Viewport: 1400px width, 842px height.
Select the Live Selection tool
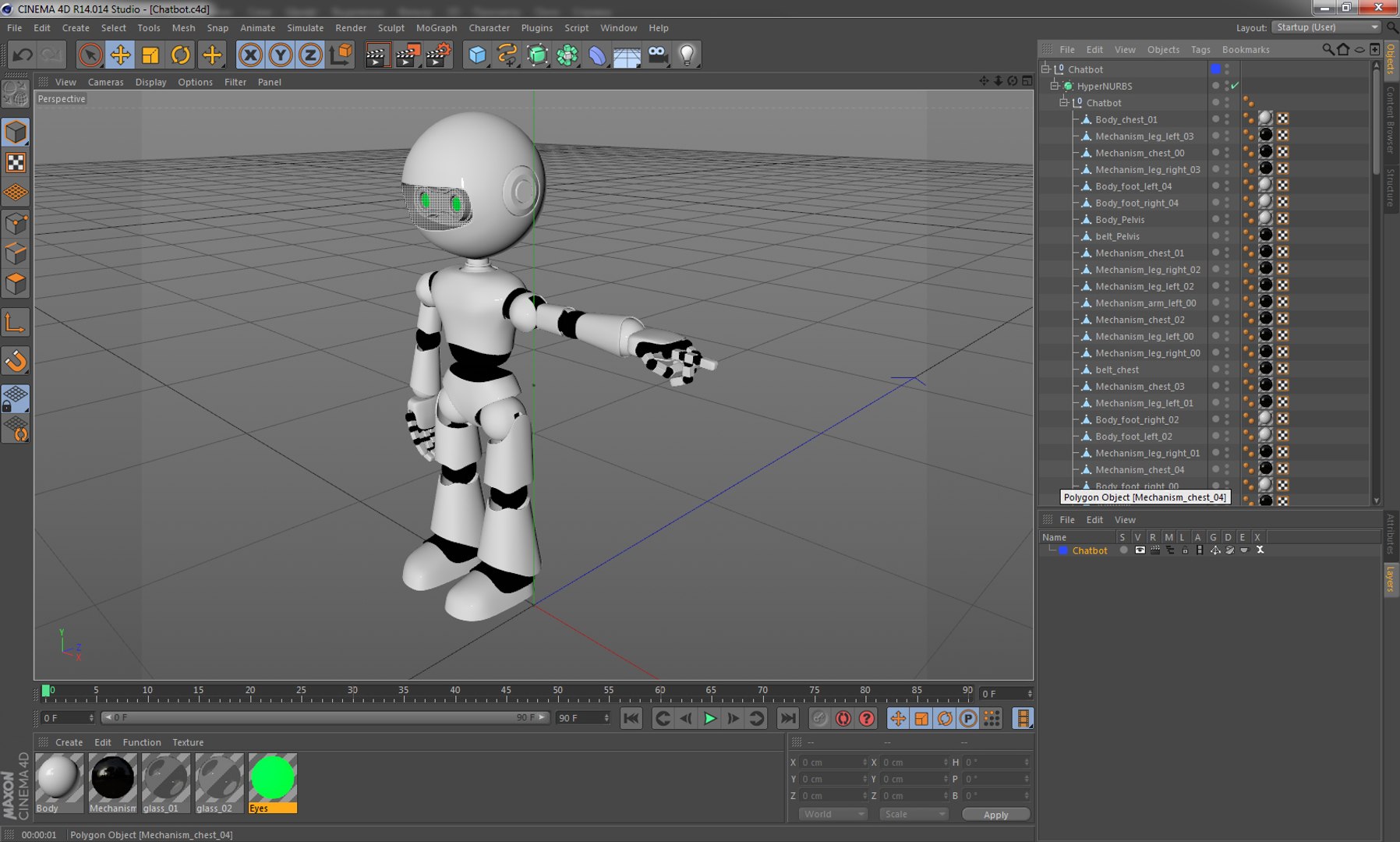90,55
